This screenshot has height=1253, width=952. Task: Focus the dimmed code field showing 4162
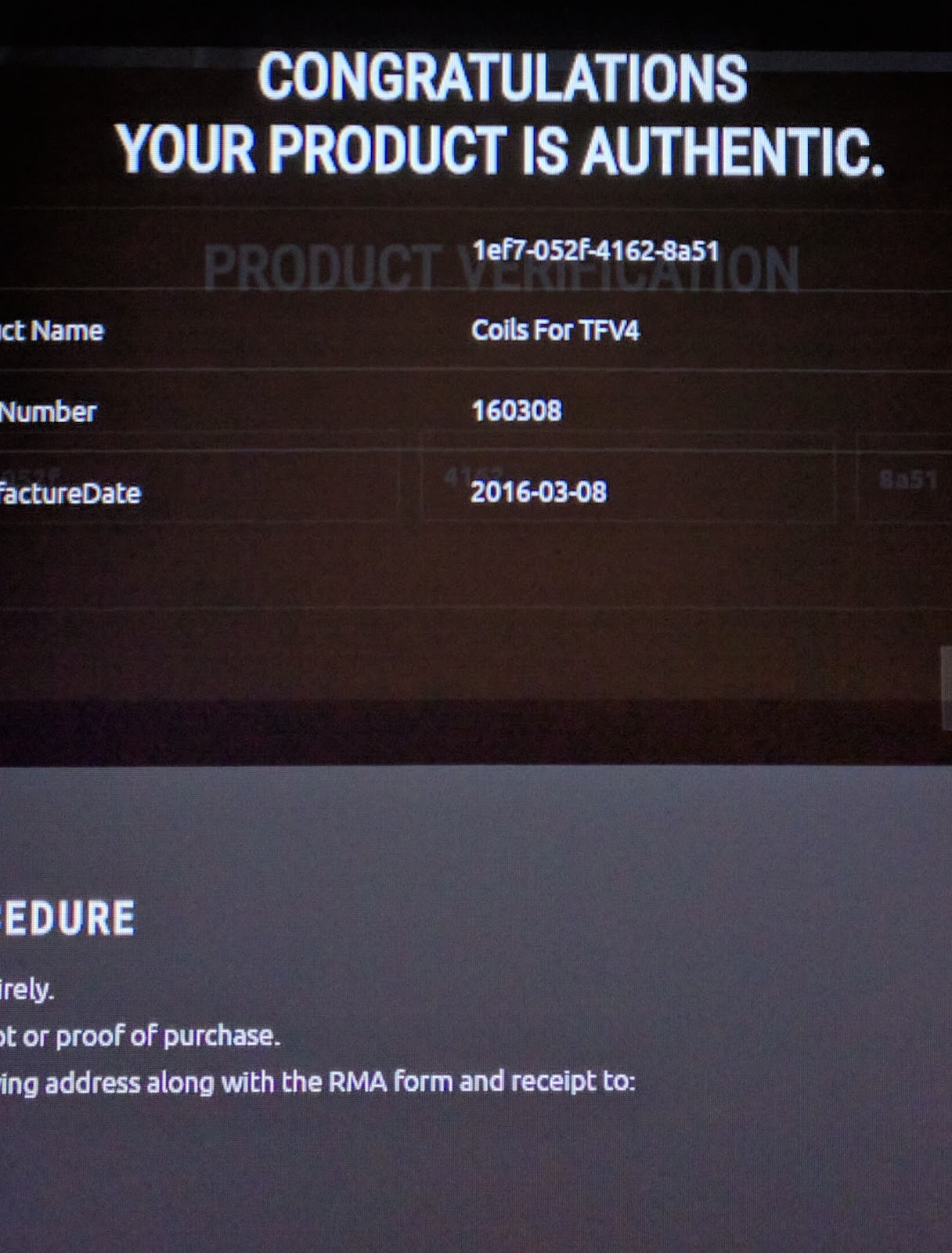tap(628, 477)
